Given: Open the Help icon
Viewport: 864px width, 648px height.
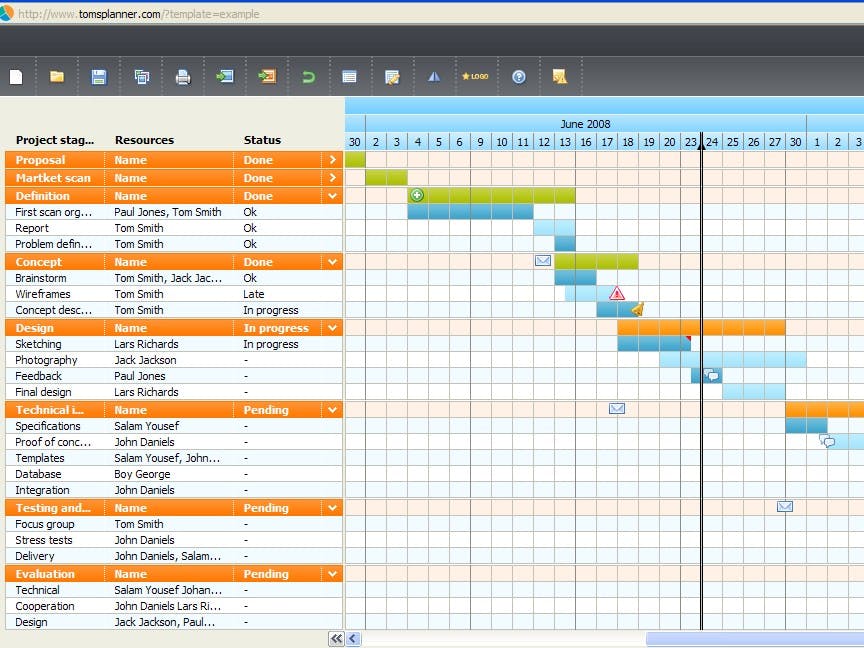Looking at the screenshot, I should (519, 76).
